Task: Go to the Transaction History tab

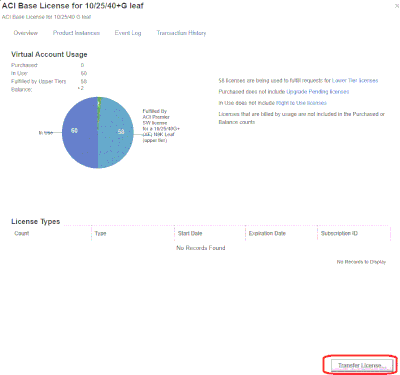Action: pyautogui.click(x=181, y=33)
